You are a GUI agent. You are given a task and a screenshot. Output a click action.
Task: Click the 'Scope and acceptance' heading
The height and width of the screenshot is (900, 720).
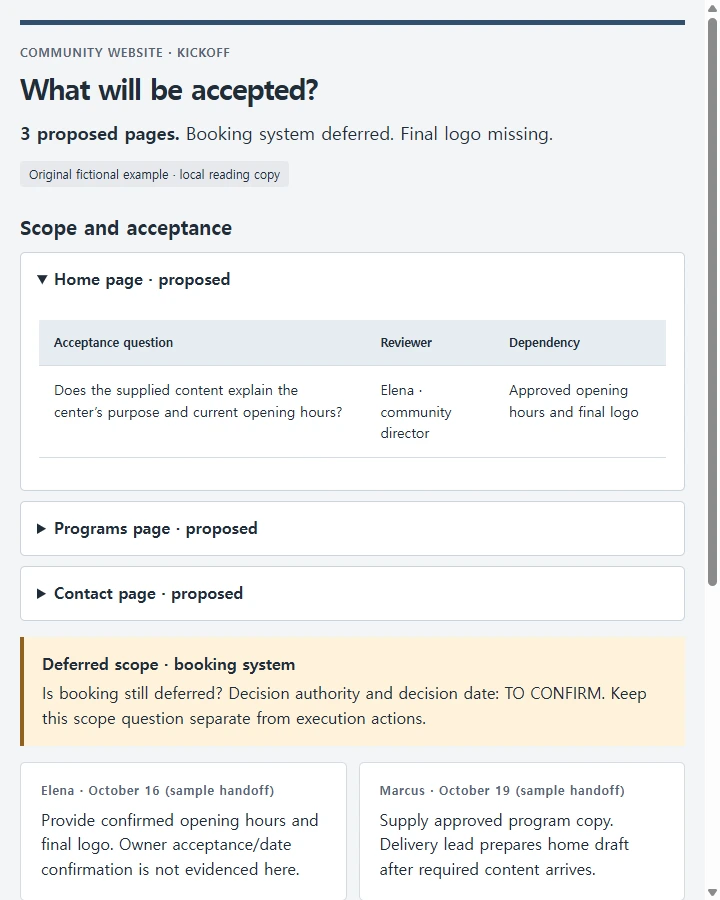point(126,228)
